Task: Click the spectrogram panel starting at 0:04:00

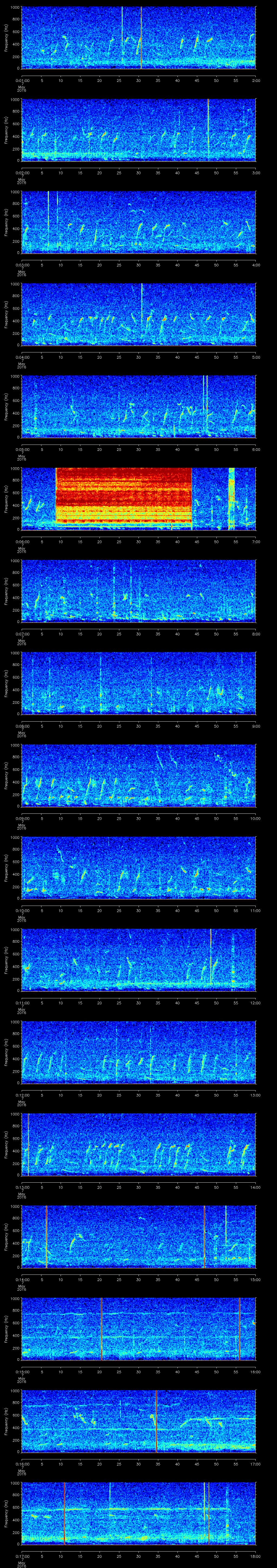Action: pos(139,314)
